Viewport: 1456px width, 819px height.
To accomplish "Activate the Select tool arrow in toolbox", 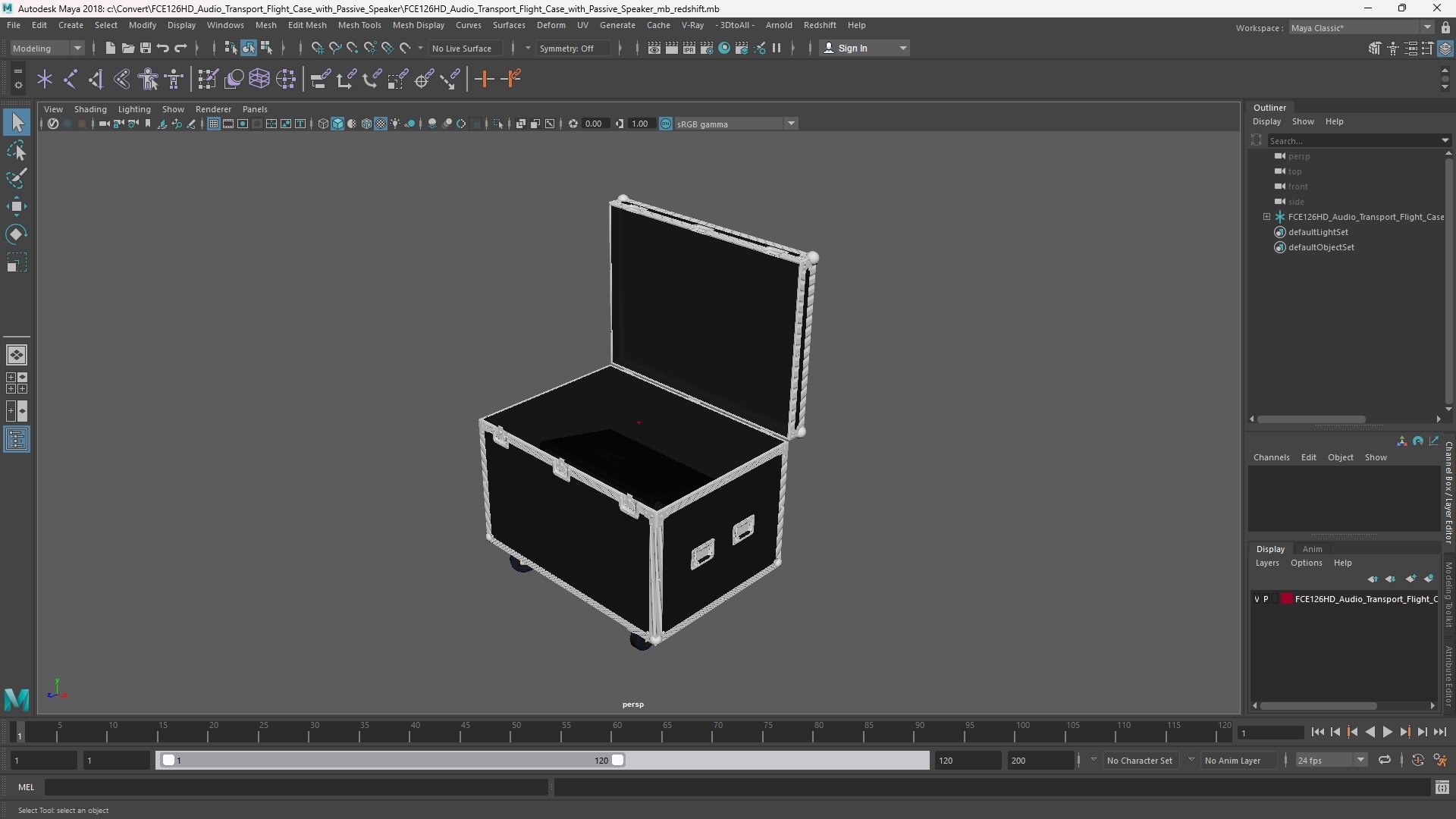I will click(17, 122).
